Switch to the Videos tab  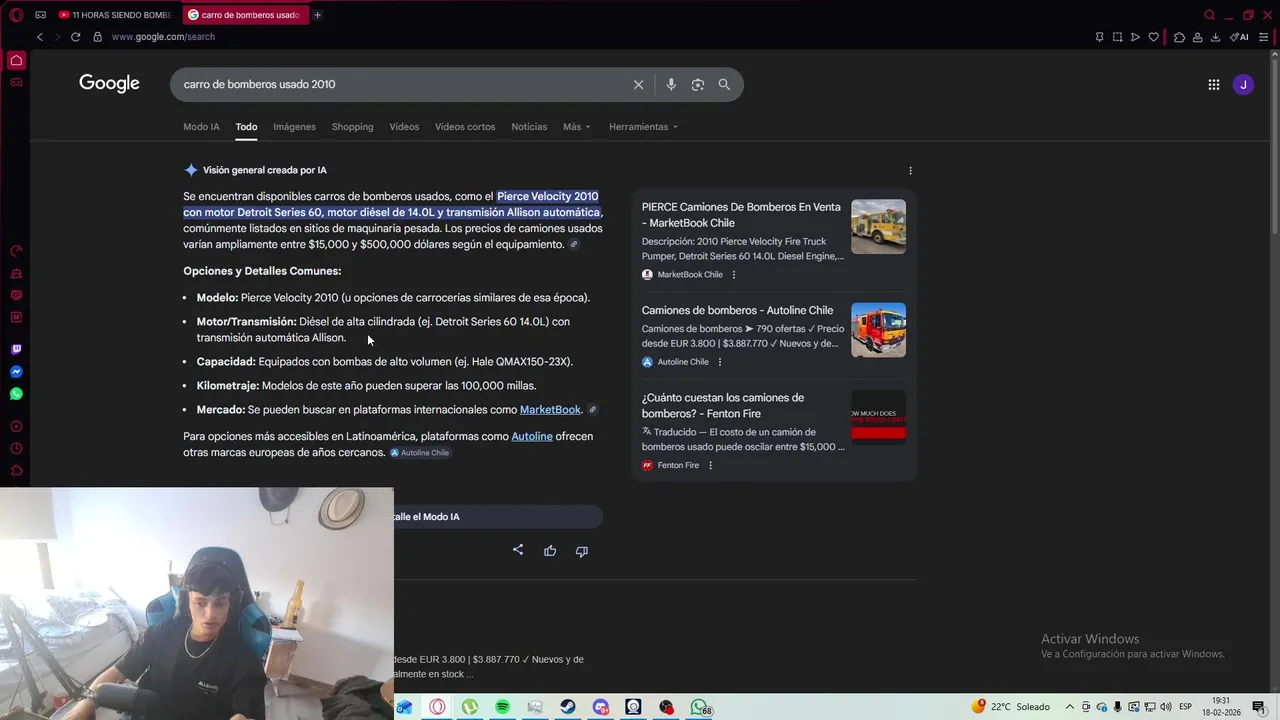tap(404, 127)
